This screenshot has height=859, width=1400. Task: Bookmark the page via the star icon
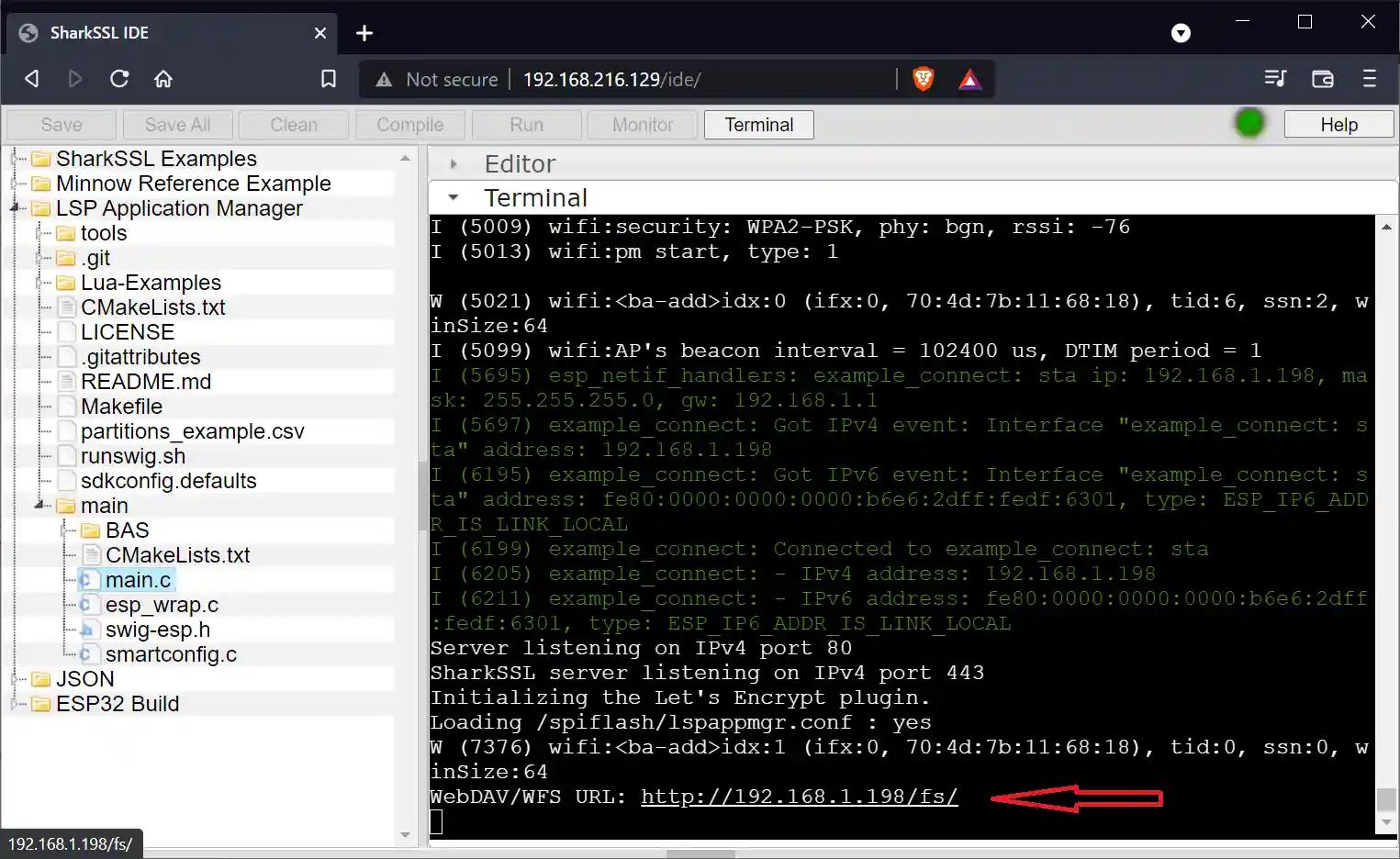coord(329,79)
